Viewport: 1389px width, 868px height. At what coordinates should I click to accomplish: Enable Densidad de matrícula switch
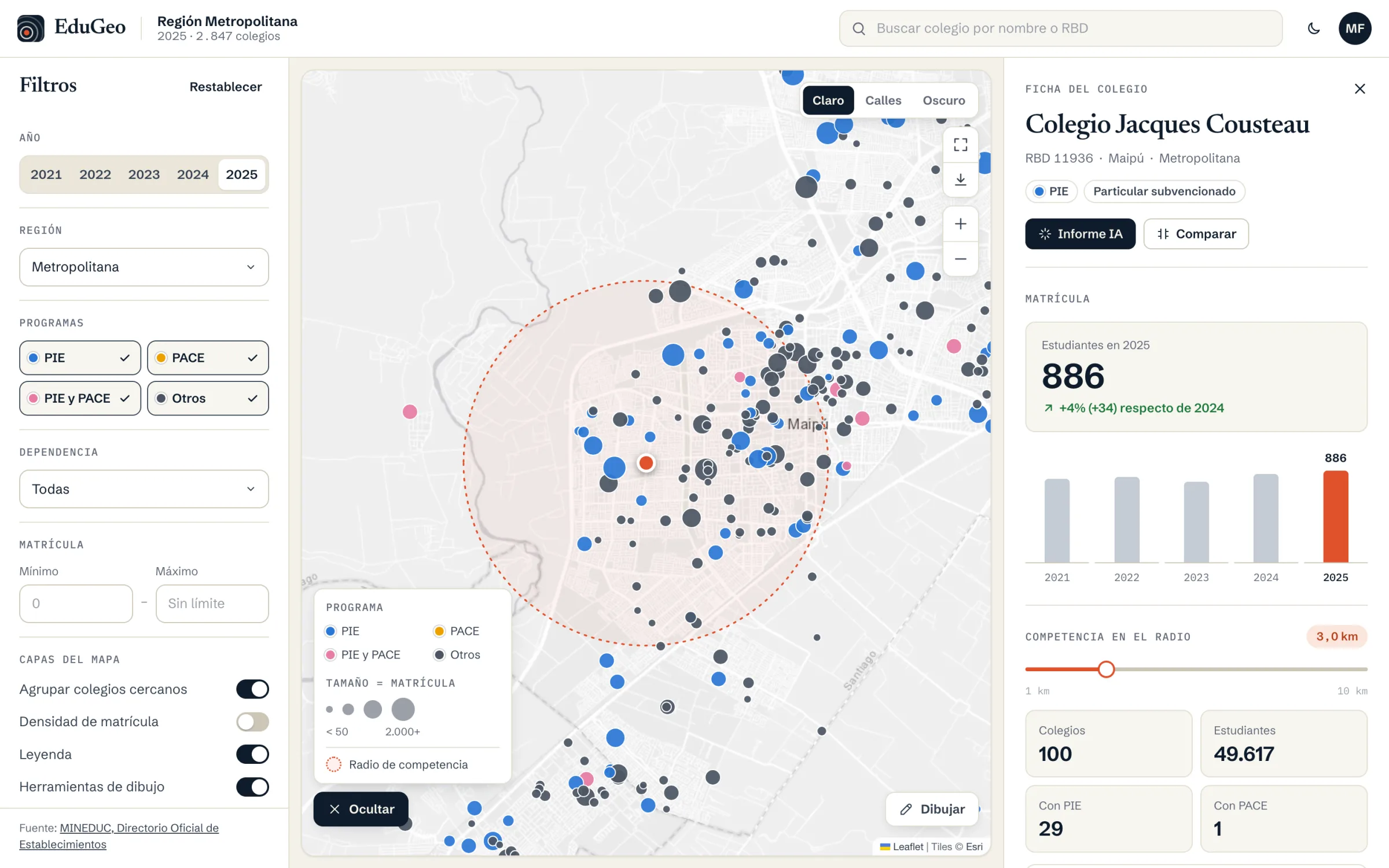tap(252, 722)
